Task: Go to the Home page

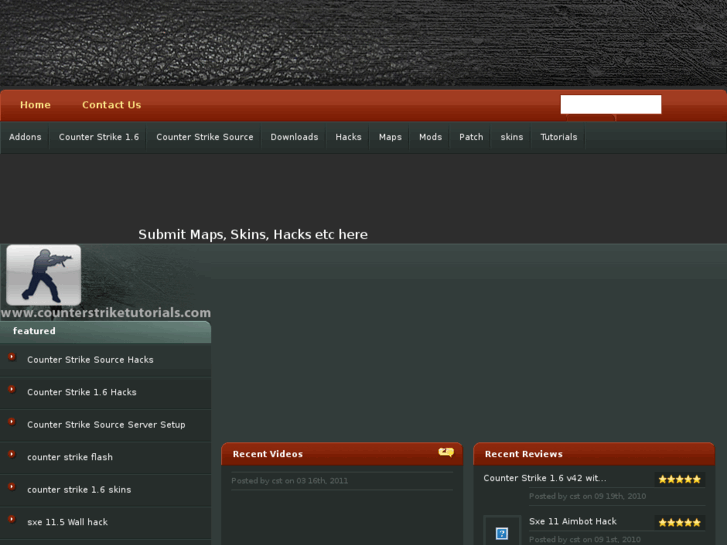Action: tap(35, 105)
